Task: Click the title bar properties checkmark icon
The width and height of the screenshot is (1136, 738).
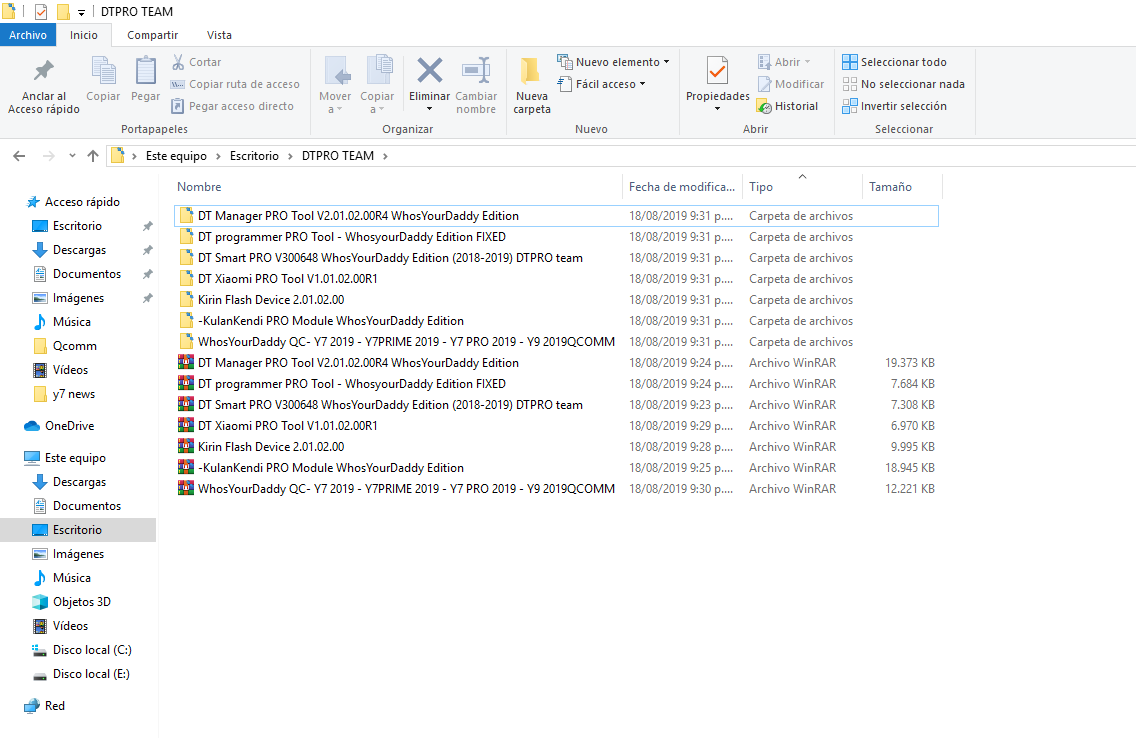Action: [x=41, y=12]
